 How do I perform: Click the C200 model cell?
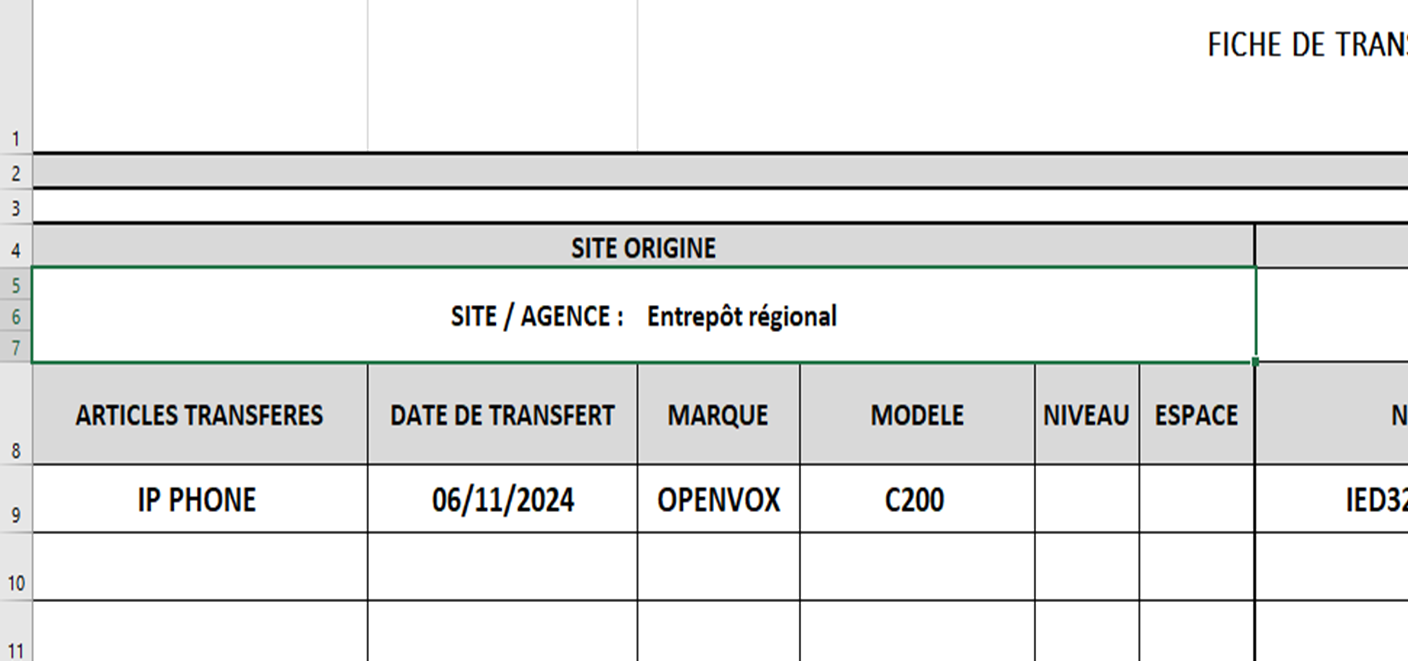915,499
